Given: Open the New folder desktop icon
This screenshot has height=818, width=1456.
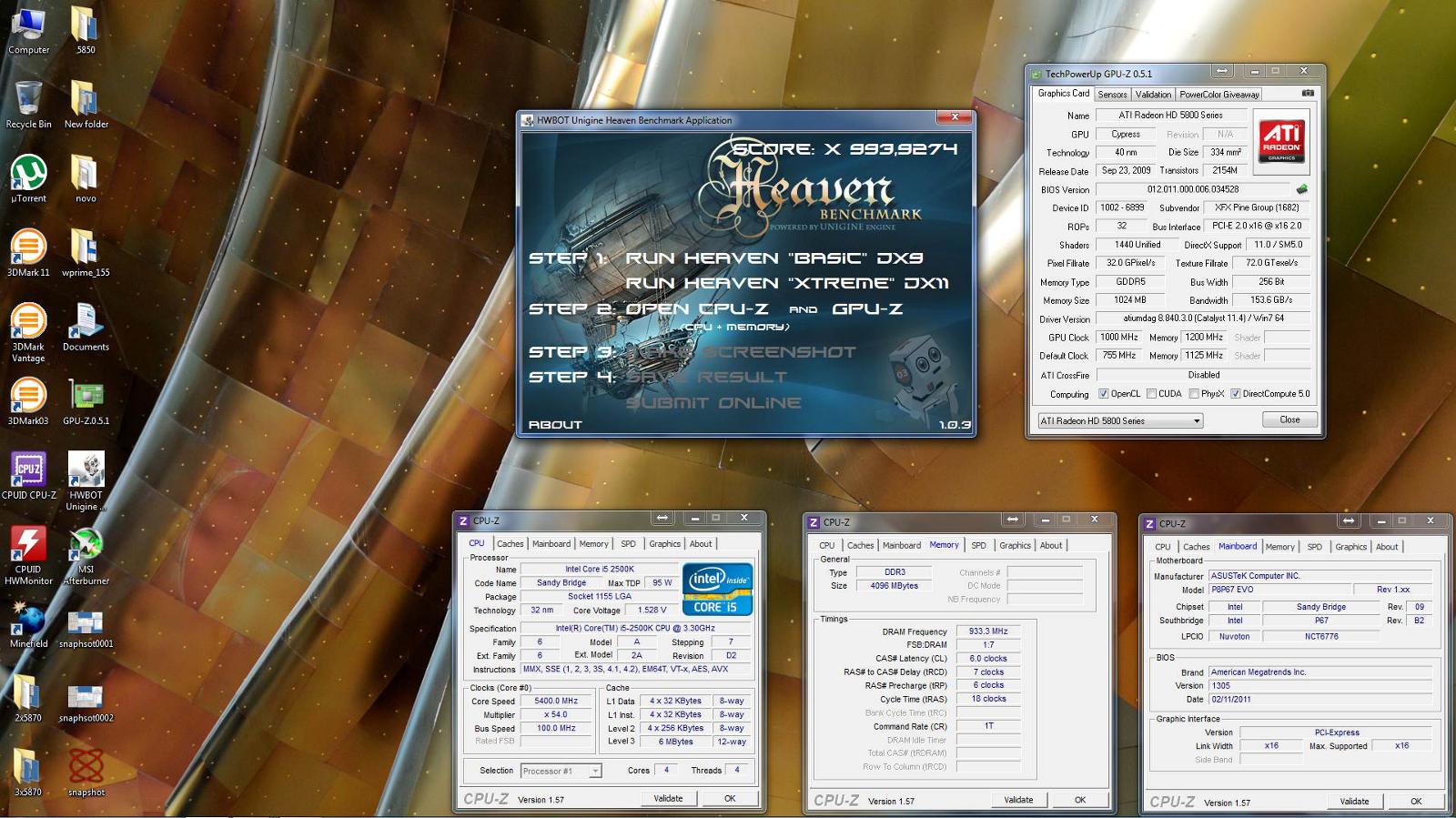Looking at the screenshot, I should point(86,105).
